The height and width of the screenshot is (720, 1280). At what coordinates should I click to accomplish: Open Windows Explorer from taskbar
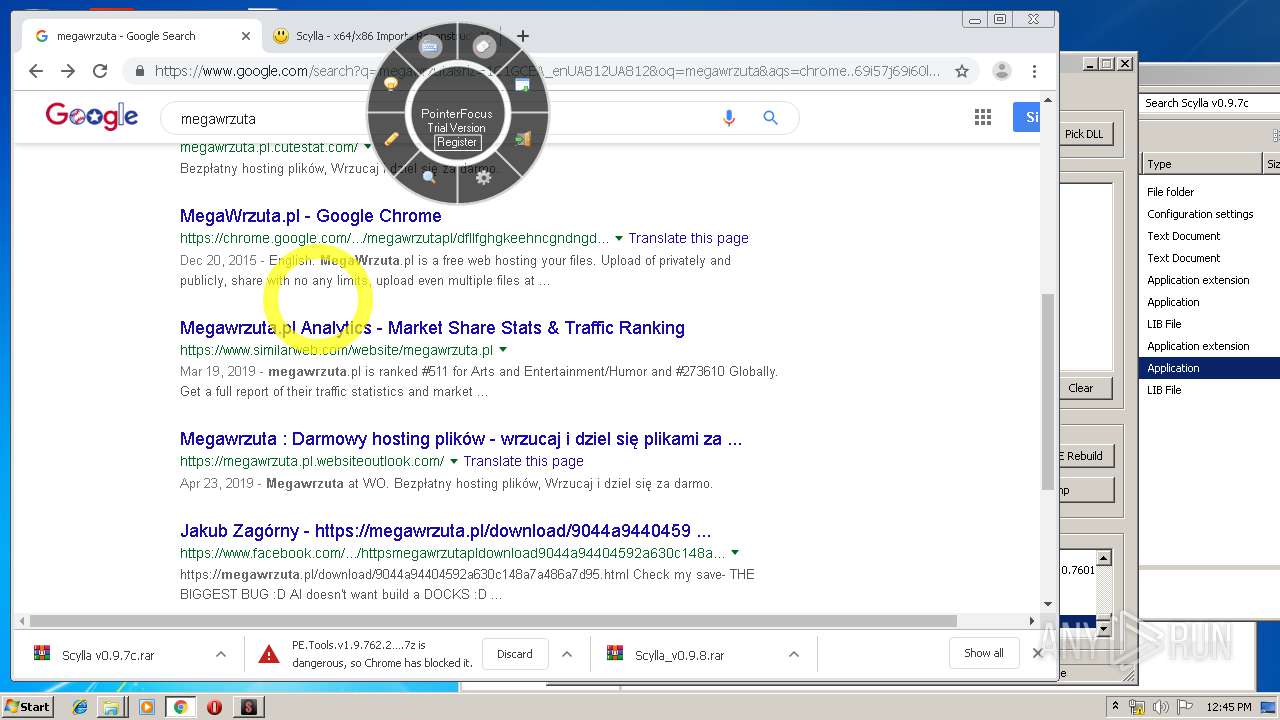[111, 707]
